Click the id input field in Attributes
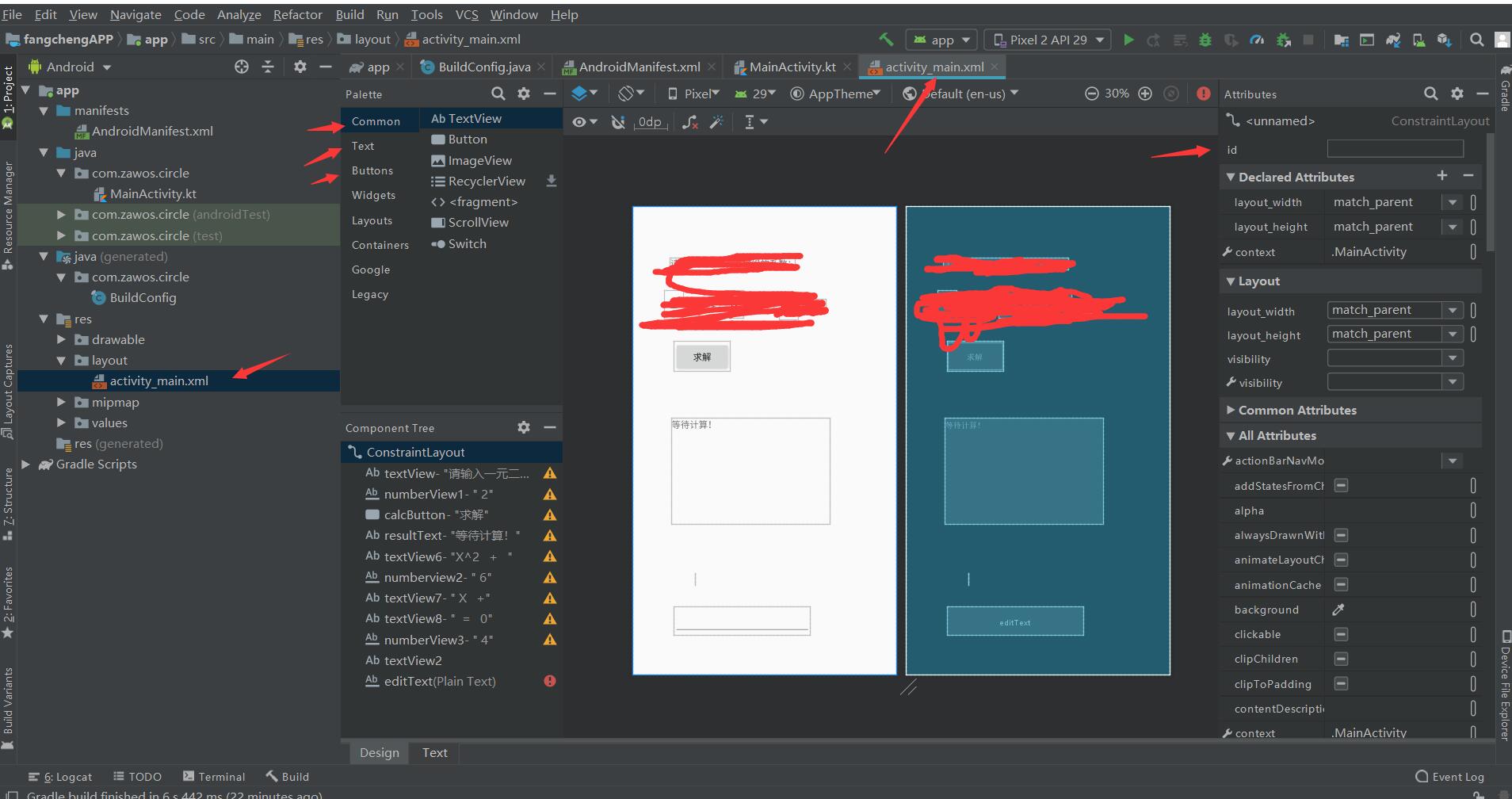Screen dimensions: 1512x799 (1394, 148)
